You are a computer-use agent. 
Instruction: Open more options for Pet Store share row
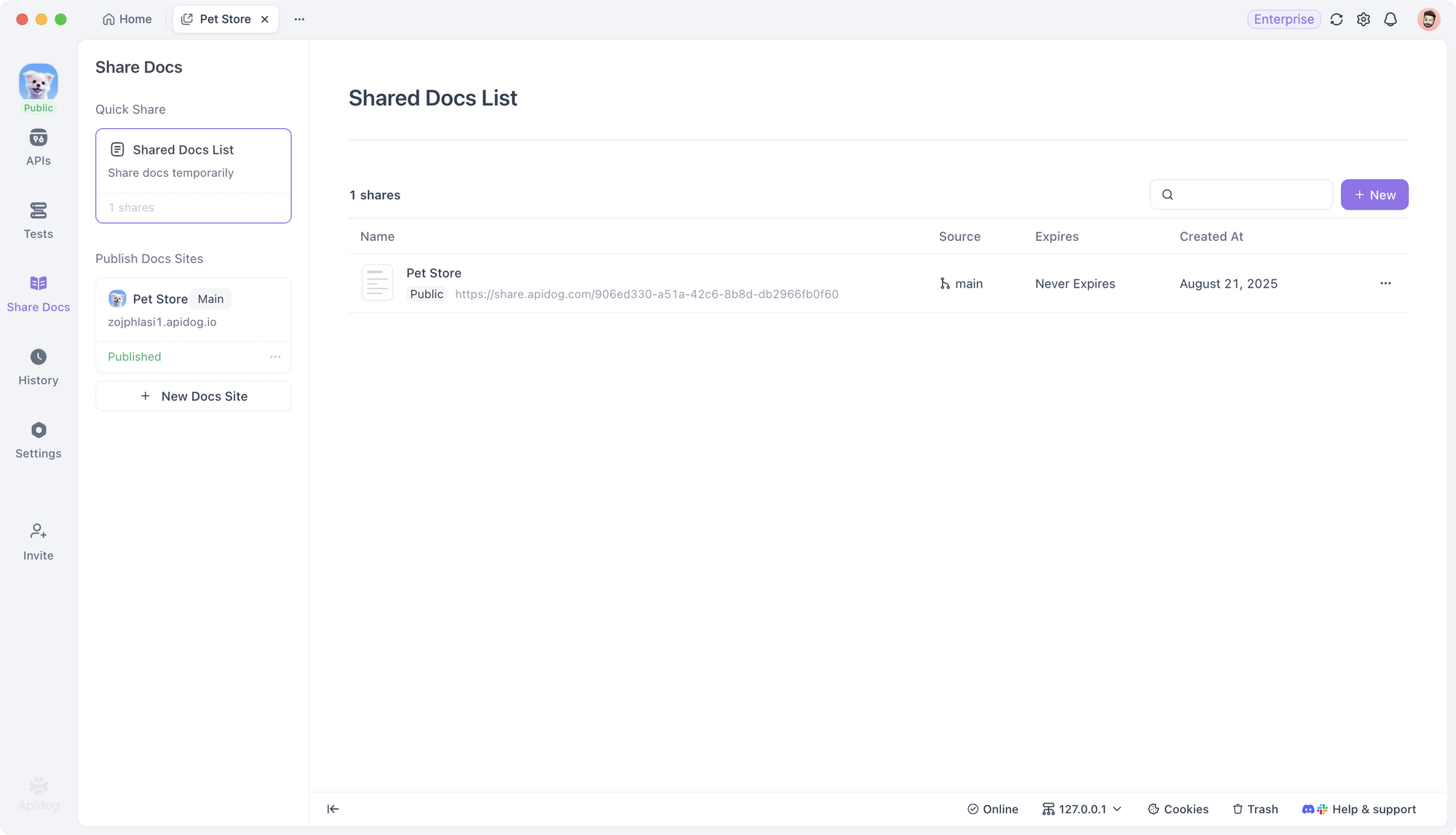[1385, 283]
